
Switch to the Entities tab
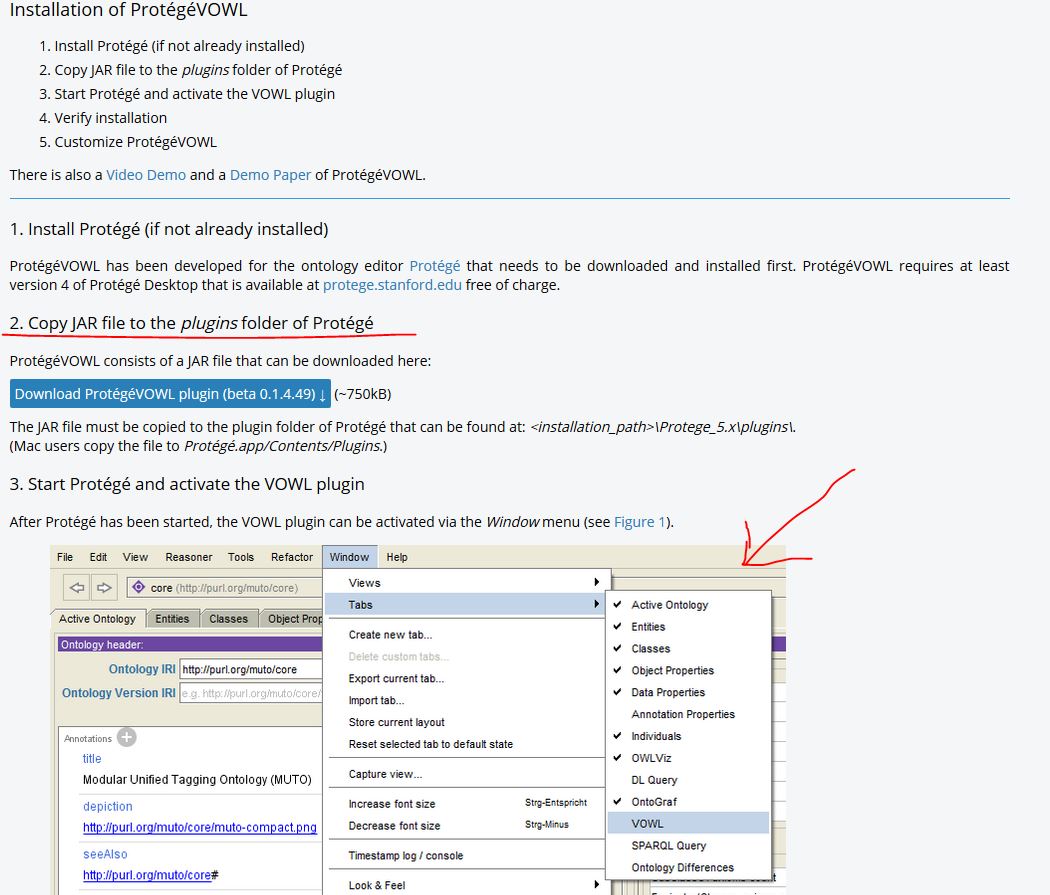[x=172, y=619]
